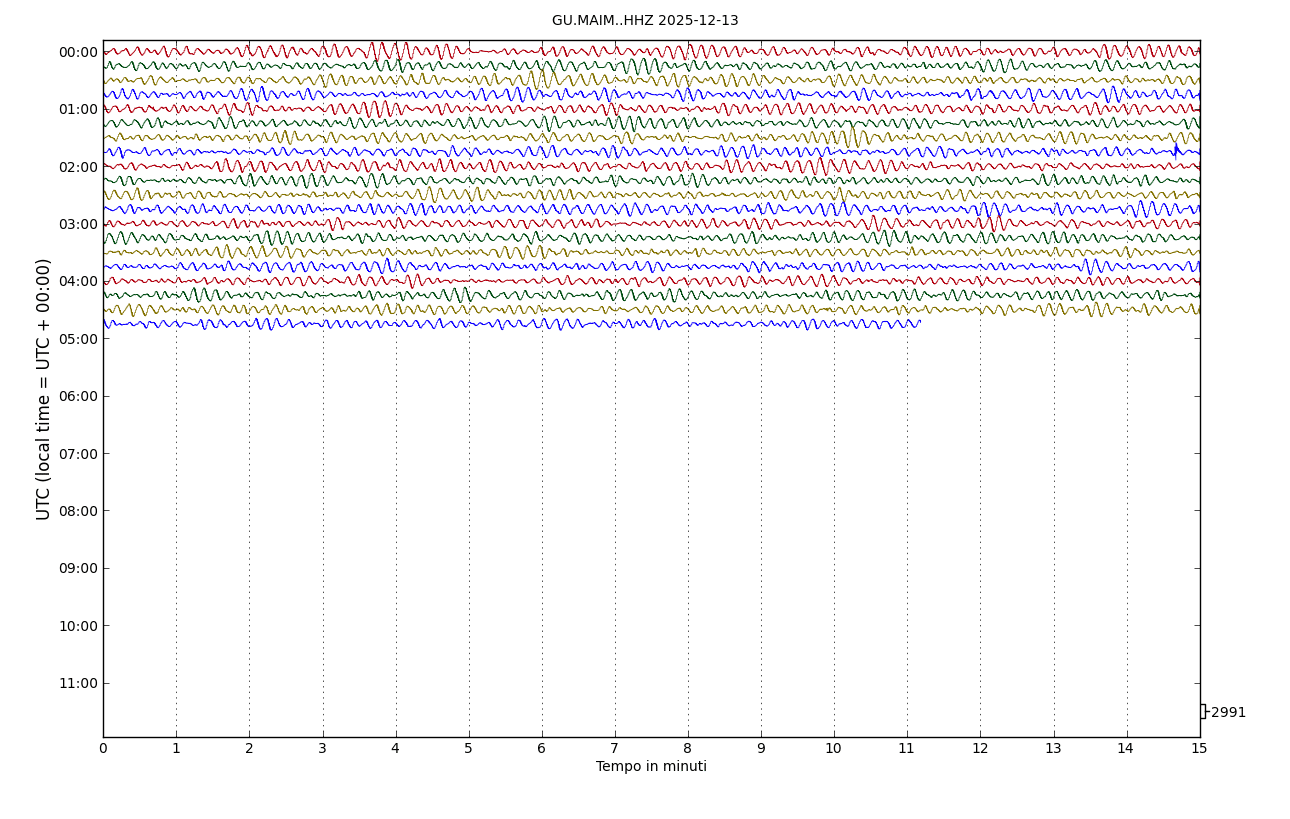This screenshot has width=1290, height=819.
Task: Click minute 8 on the horizontal axis
Action: pyautogui.click(x=688, y=749)
